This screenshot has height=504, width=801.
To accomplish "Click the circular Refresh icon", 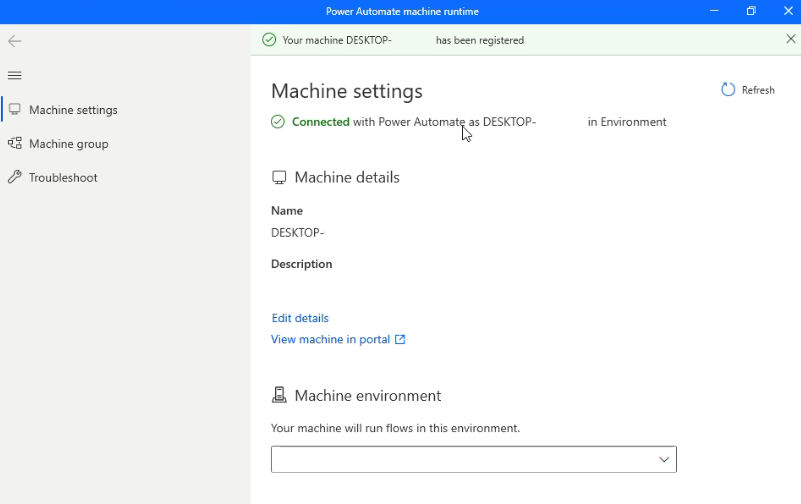I will click(x=728, y=90).
